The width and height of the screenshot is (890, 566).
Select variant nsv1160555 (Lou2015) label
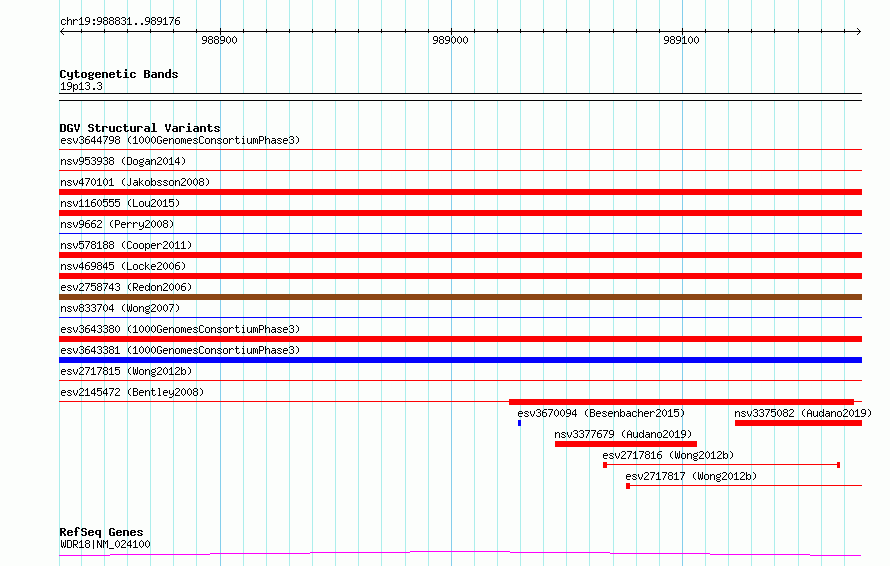point(120,203)
